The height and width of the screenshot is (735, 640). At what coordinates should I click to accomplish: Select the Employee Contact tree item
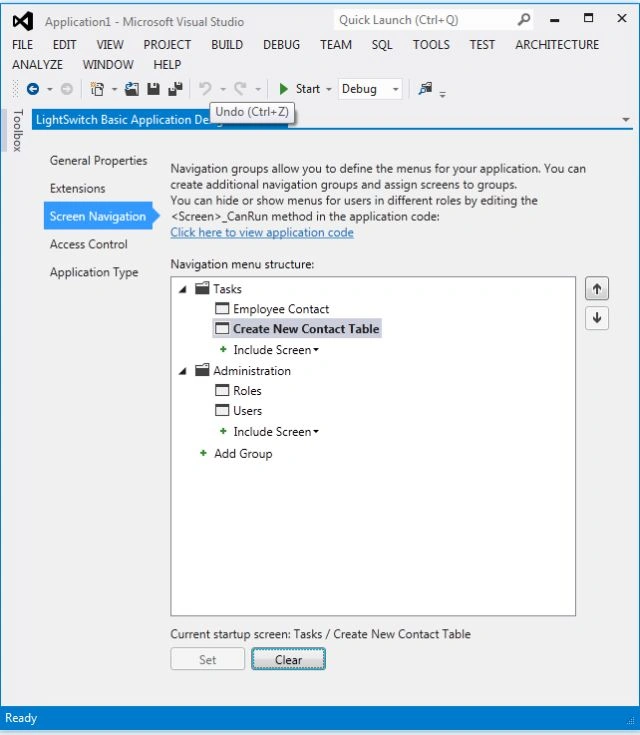(281, 309)
